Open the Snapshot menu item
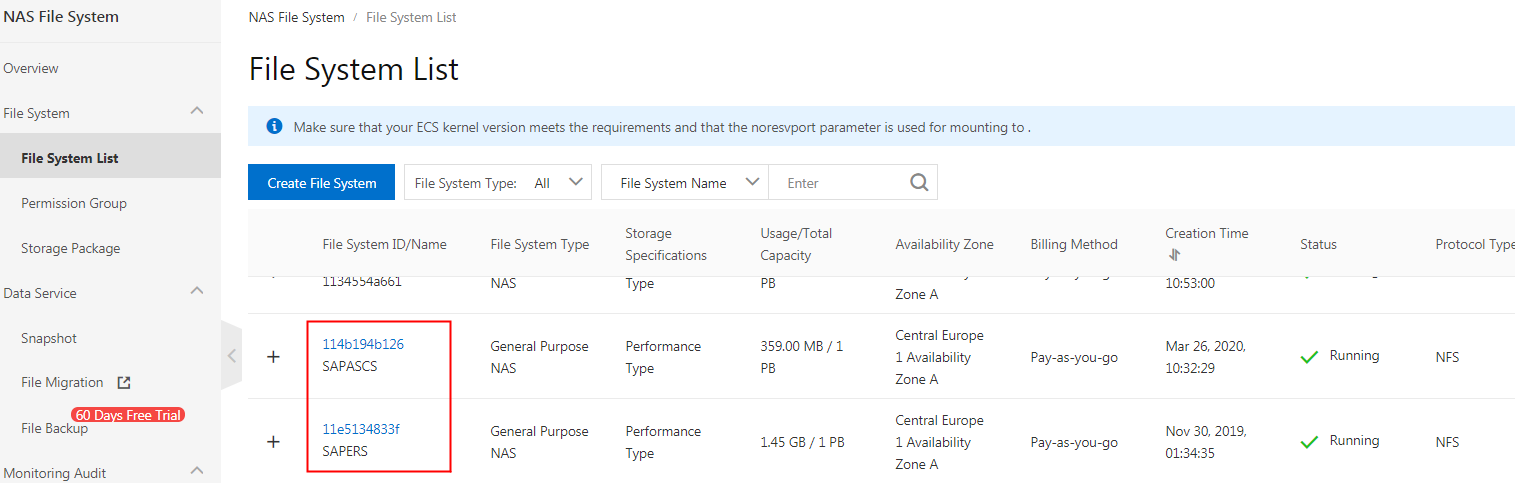 point(49,338)
